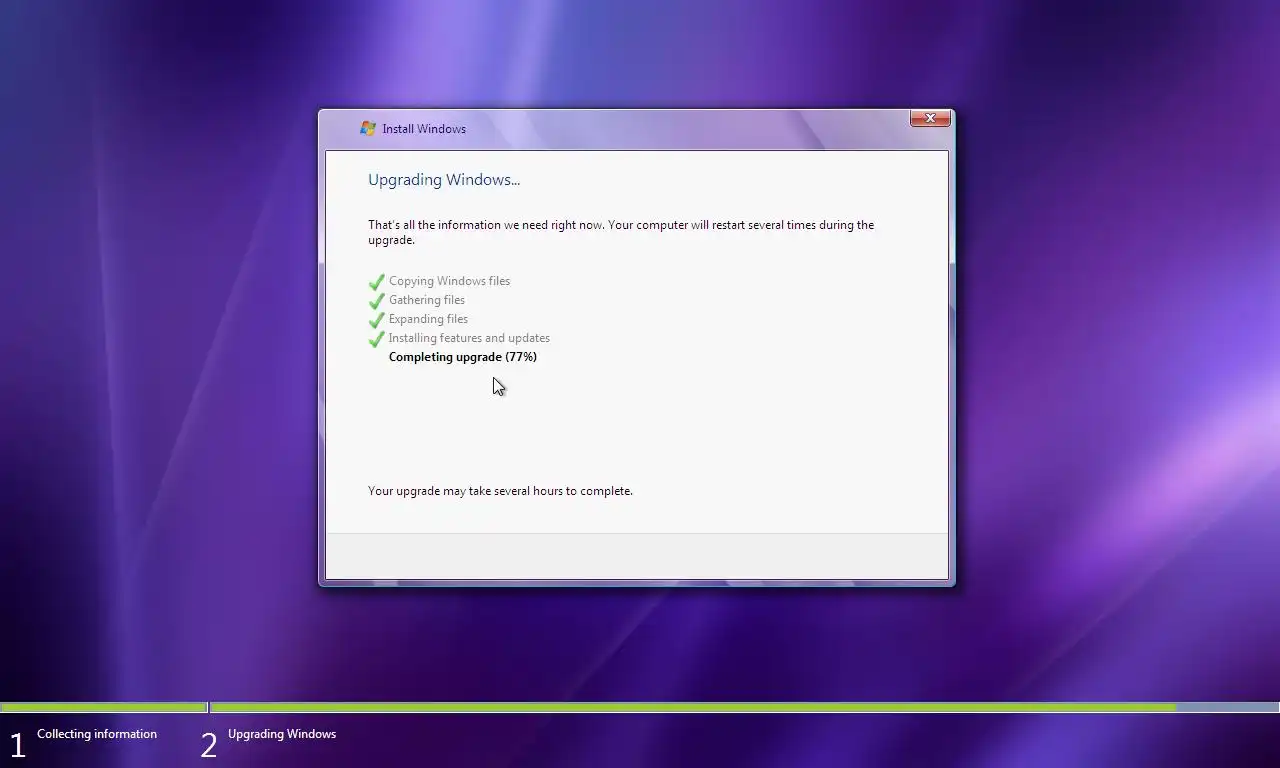The height and width of the screenshot is (768, 1280).
Task: Click the 'Install Windows' title text
Action: [x=424, y=129]
